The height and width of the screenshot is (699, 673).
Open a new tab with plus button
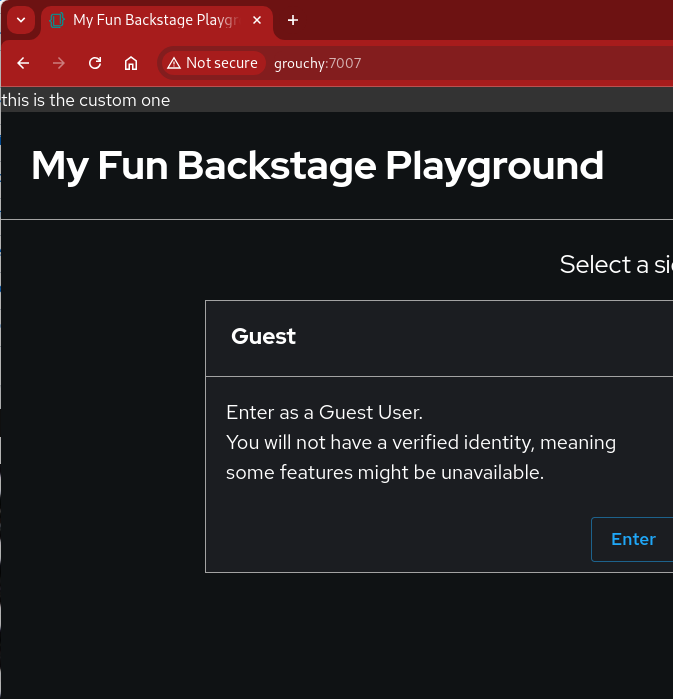tap(293, 20)
